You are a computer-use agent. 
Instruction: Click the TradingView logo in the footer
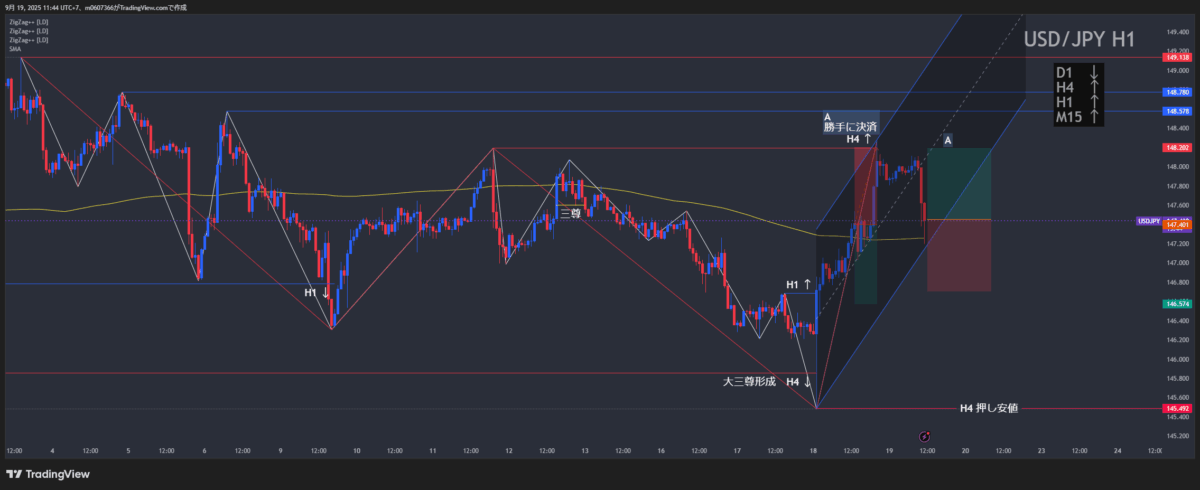click(x=46, y=474)
